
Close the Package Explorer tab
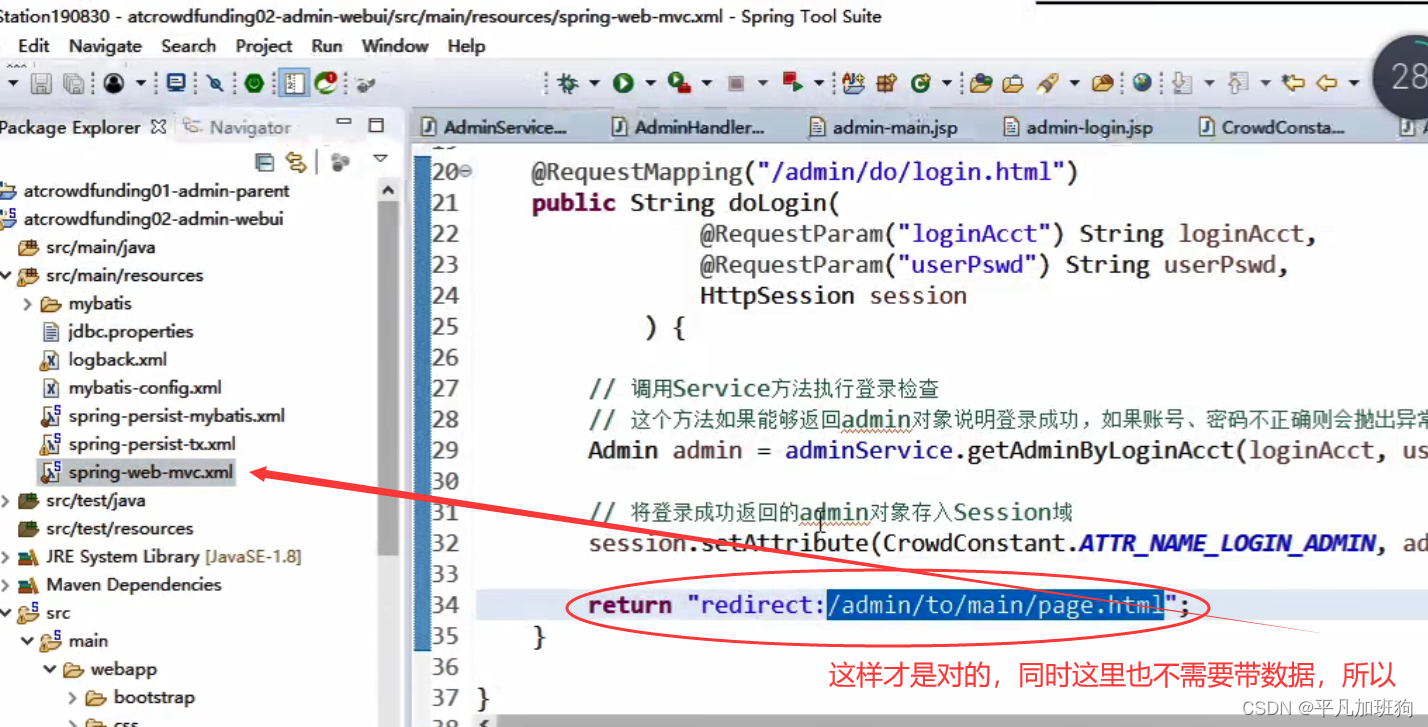158,127
